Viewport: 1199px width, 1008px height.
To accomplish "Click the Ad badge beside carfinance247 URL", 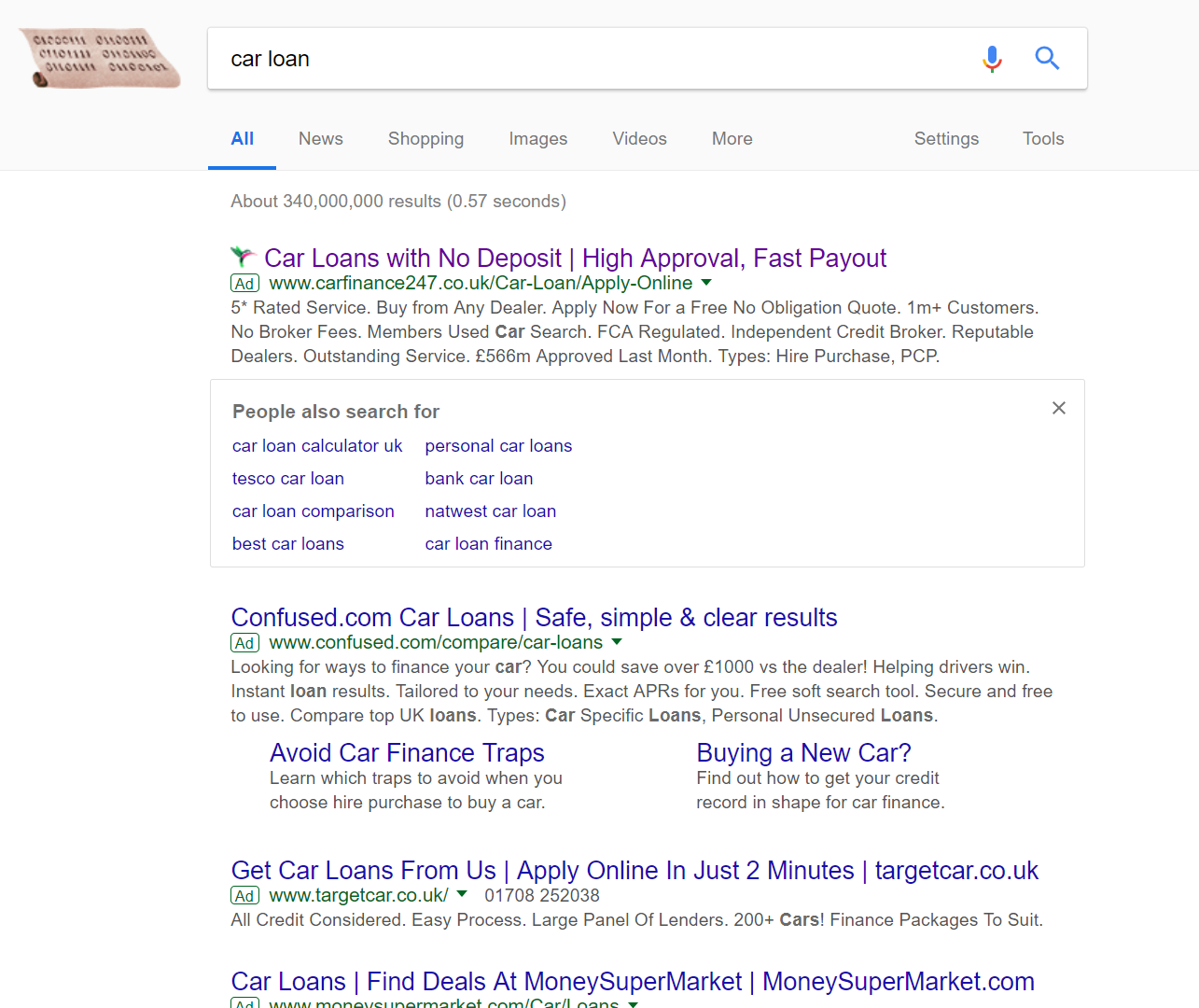I will pos(244,284).
